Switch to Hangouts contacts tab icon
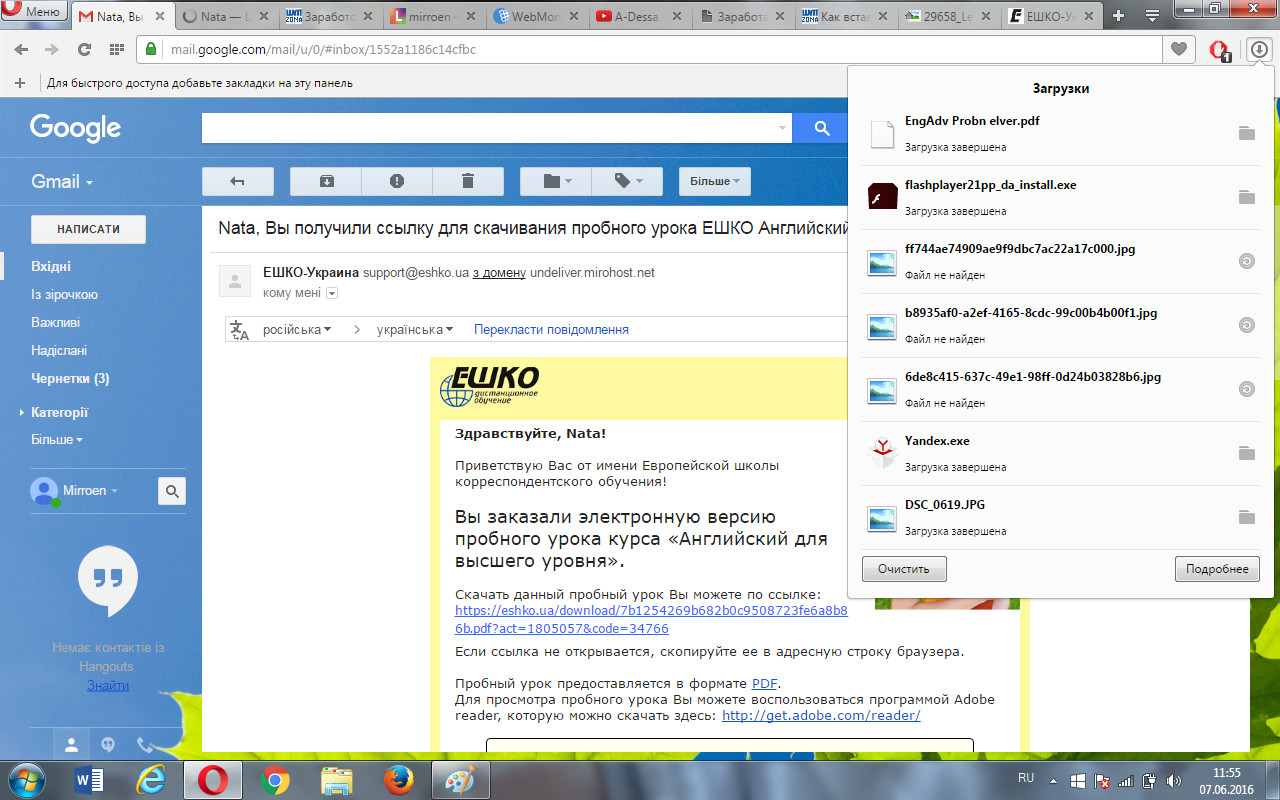 [72, 744]
